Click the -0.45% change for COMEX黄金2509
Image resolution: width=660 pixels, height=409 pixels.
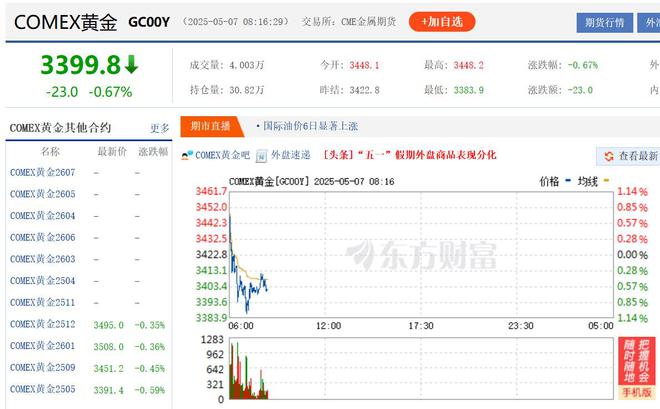(x=150, y=369)
